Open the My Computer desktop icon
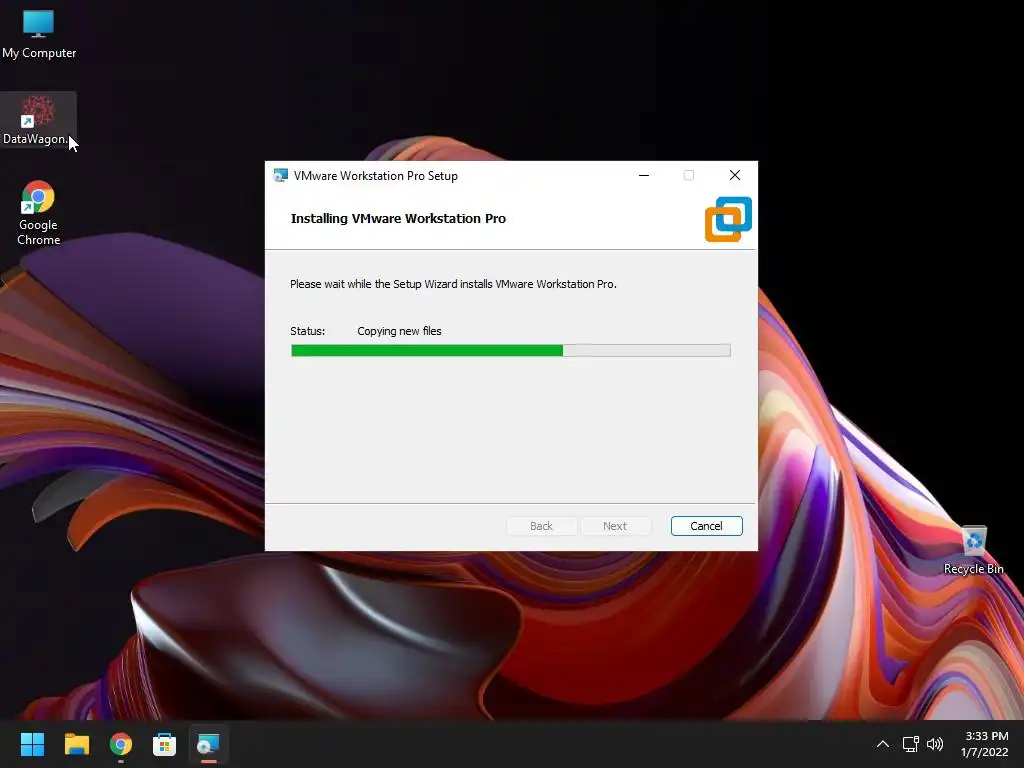Screen dimensions: 1024x768 (39, 35)
